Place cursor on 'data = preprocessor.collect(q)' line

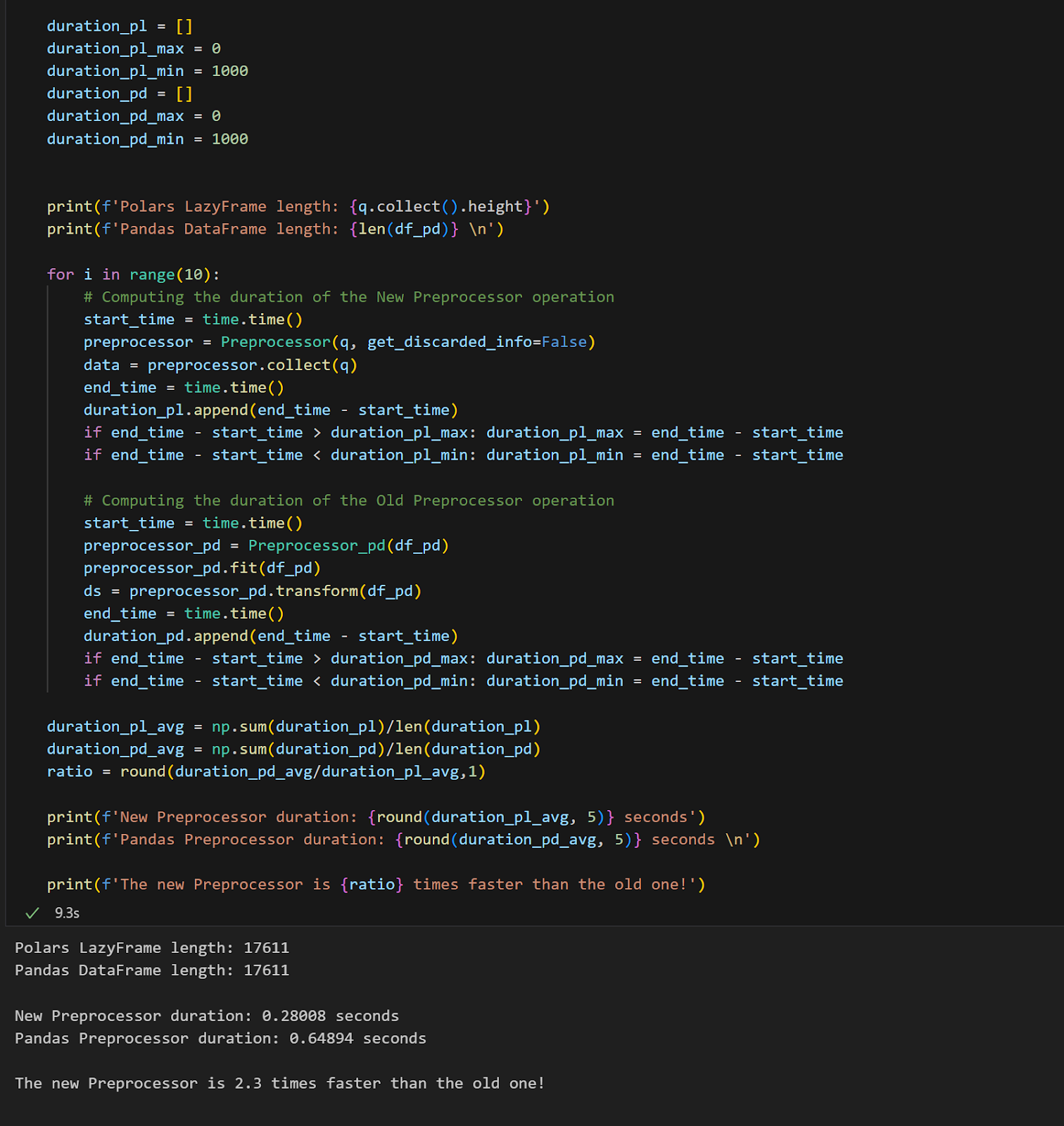click(220, 365)
